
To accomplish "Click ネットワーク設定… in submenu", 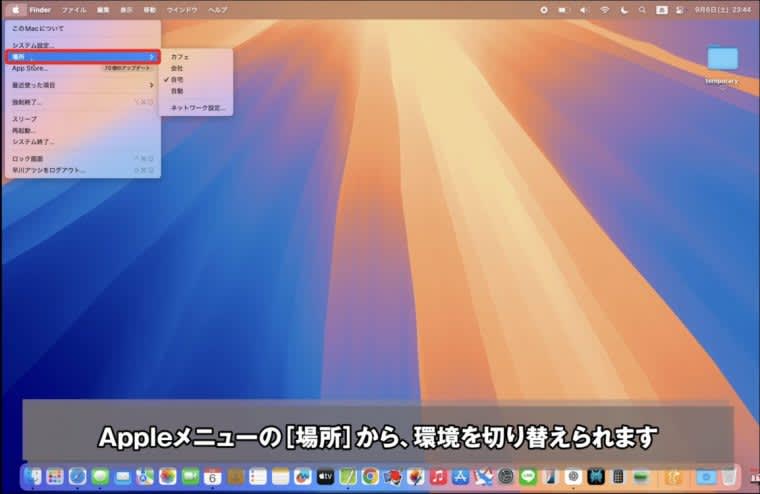I will point(198,107).
